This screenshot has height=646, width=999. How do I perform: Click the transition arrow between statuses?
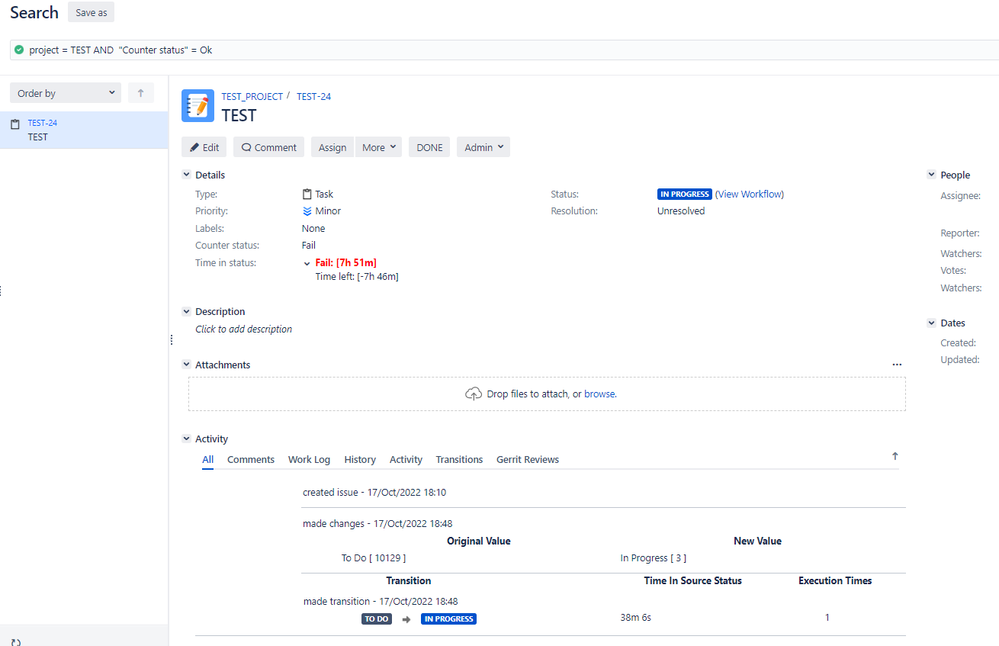coord(406,619)
